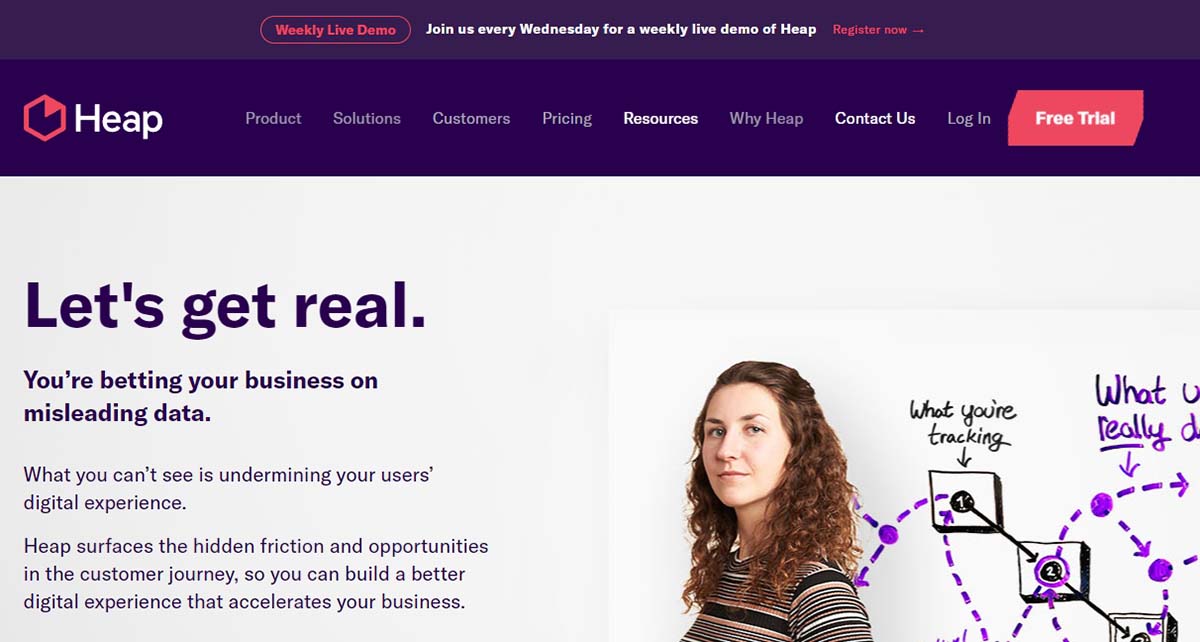Click the Heap hexagon logo icon
Viewport: 1200px width, 642px height.
pyautogui.click(x=45, y=118)
